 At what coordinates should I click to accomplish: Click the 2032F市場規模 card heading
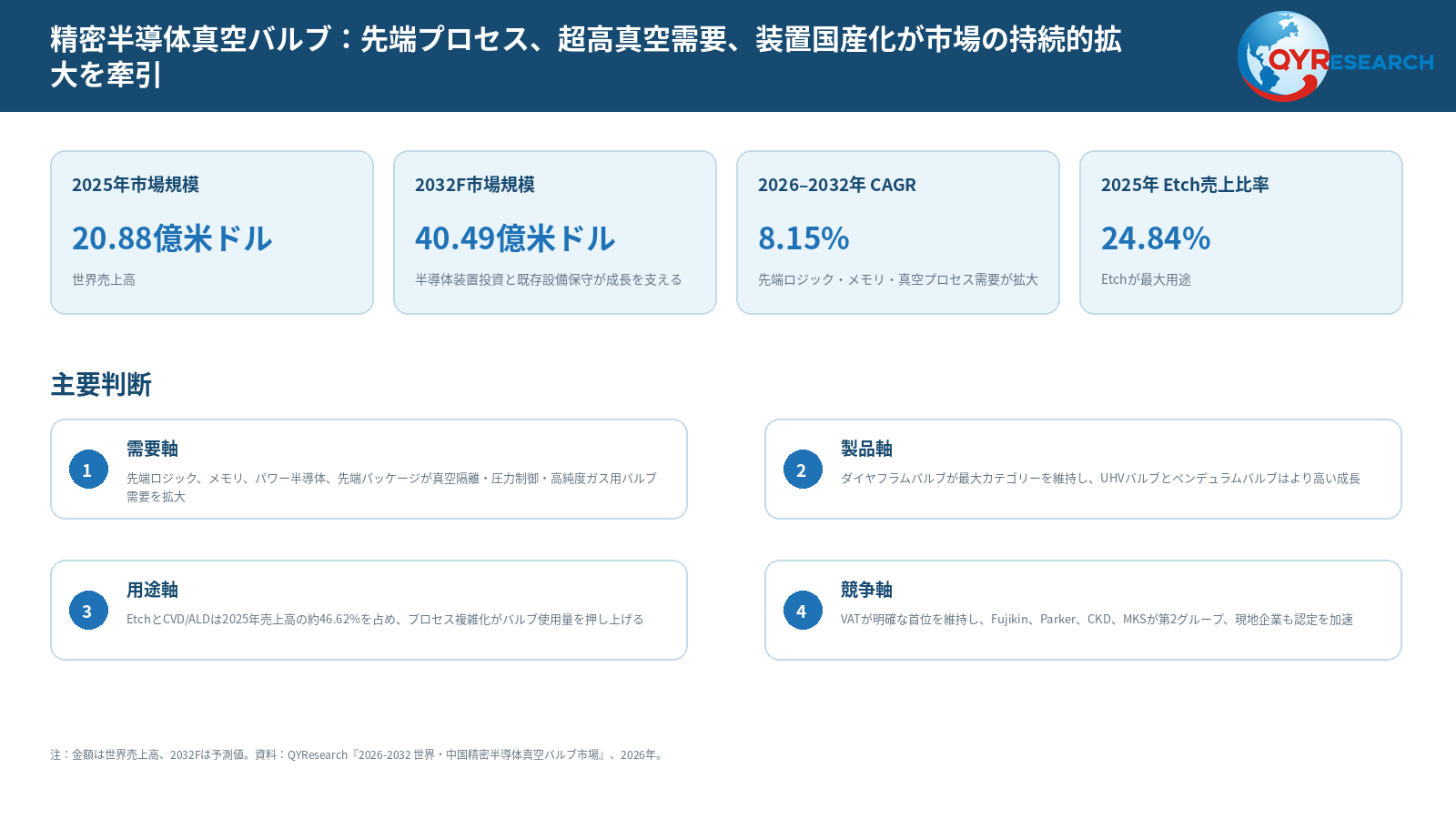(x=475, y=185)
